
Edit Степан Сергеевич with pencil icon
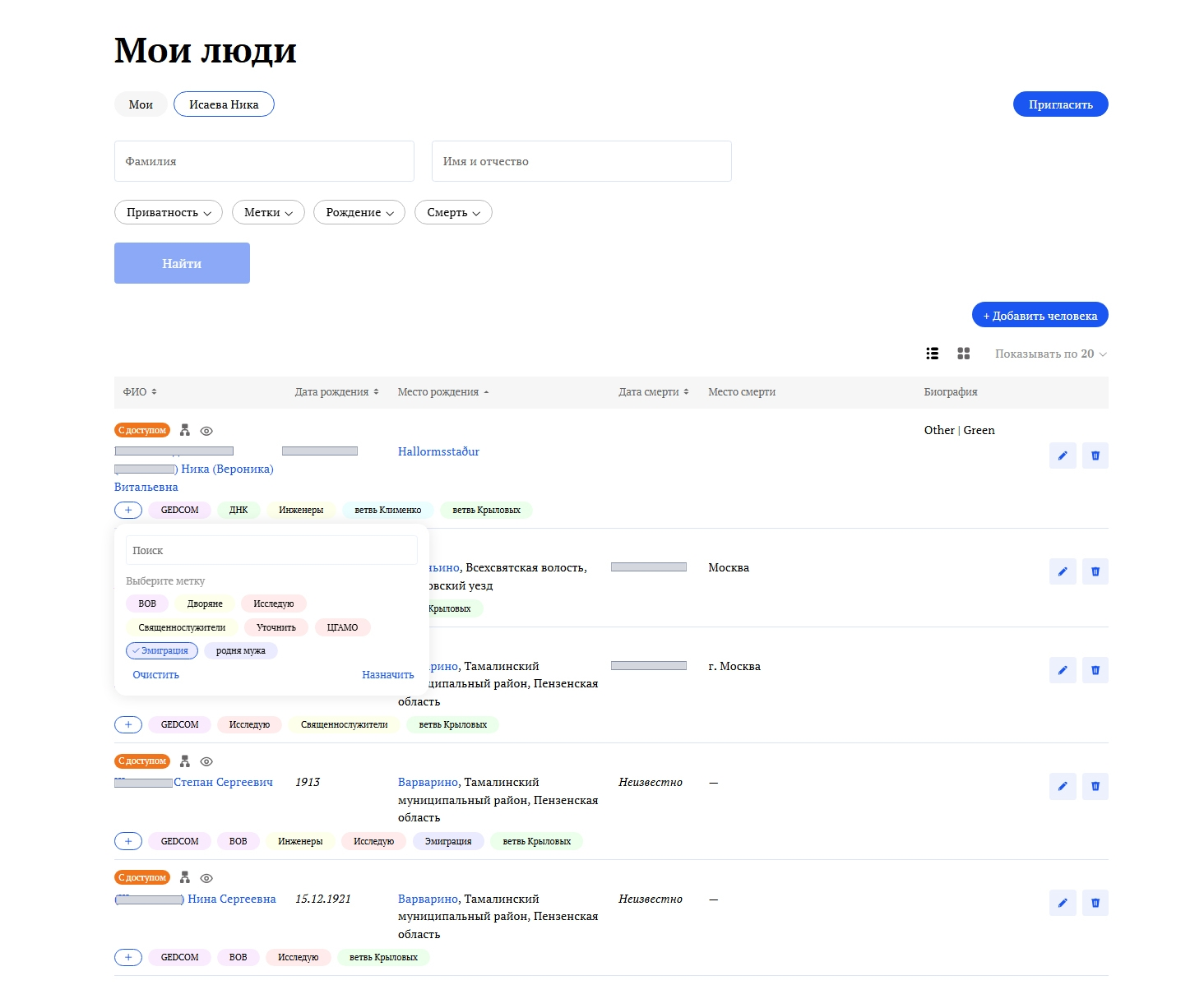click(x=1062, y=786)
